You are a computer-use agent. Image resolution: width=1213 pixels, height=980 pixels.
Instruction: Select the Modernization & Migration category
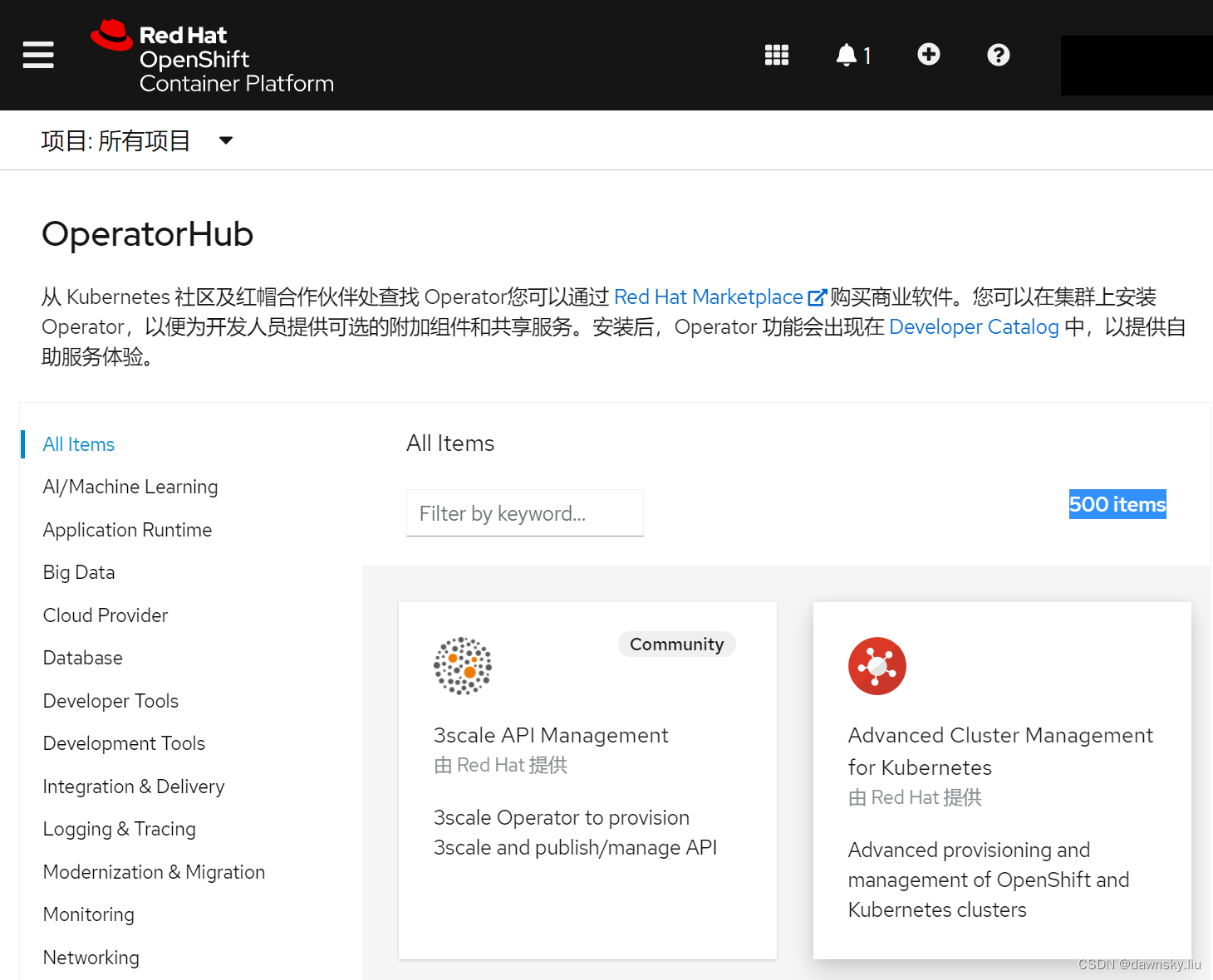point(154,872)
